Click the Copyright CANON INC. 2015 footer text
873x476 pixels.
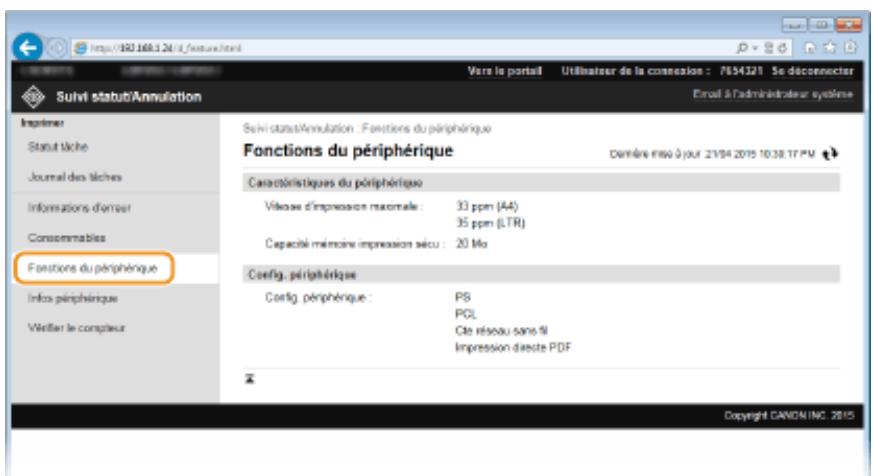pos(789,415)
